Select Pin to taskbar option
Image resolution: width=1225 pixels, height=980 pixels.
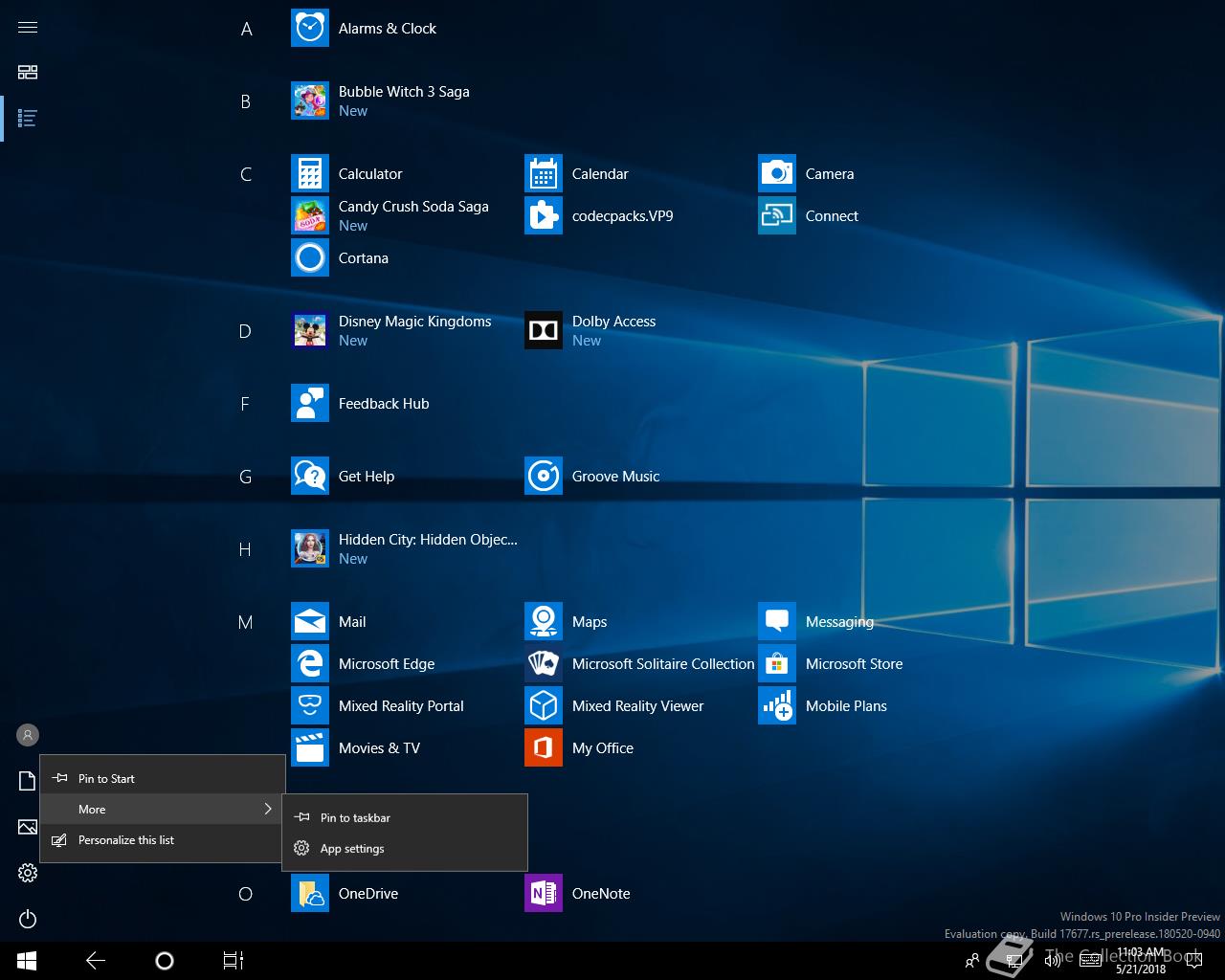(405, 817)
